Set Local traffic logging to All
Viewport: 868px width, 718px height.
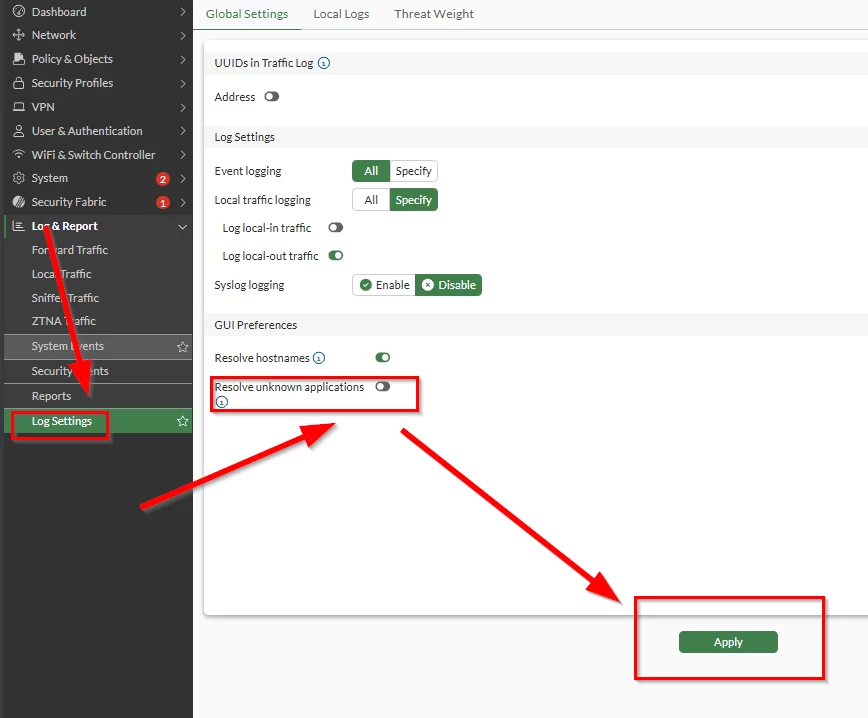coord(371,200)
